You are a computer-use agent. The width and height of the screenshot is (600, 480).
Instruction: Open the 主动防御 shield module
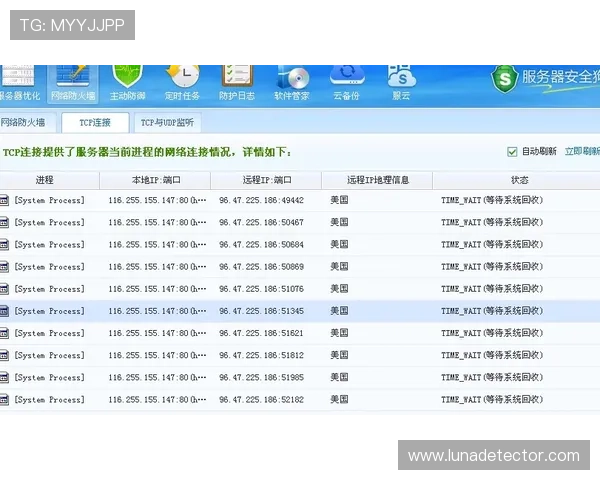[127, 83]
